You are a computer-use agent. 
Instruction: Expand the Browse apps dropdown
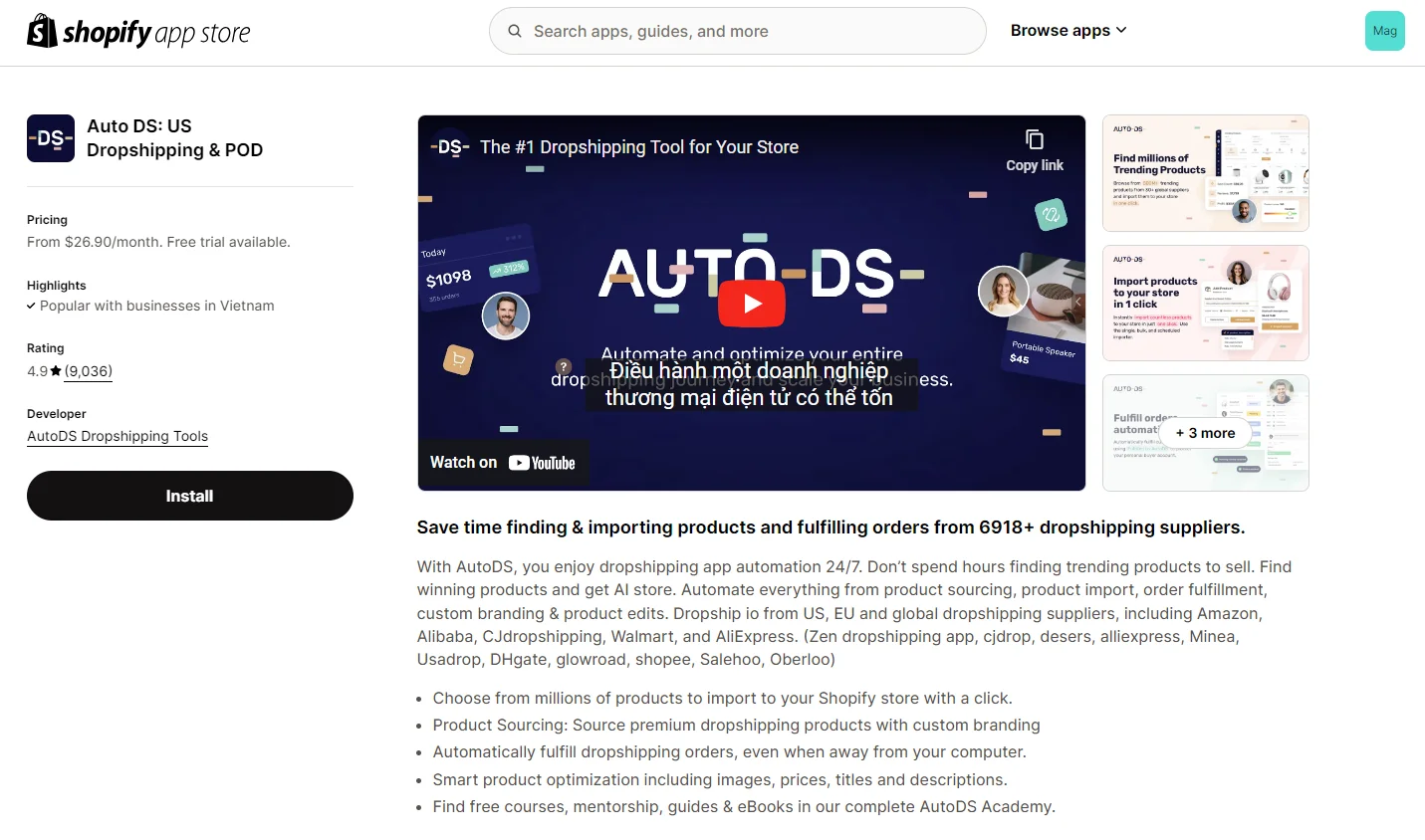click(x=1069, y=31)
